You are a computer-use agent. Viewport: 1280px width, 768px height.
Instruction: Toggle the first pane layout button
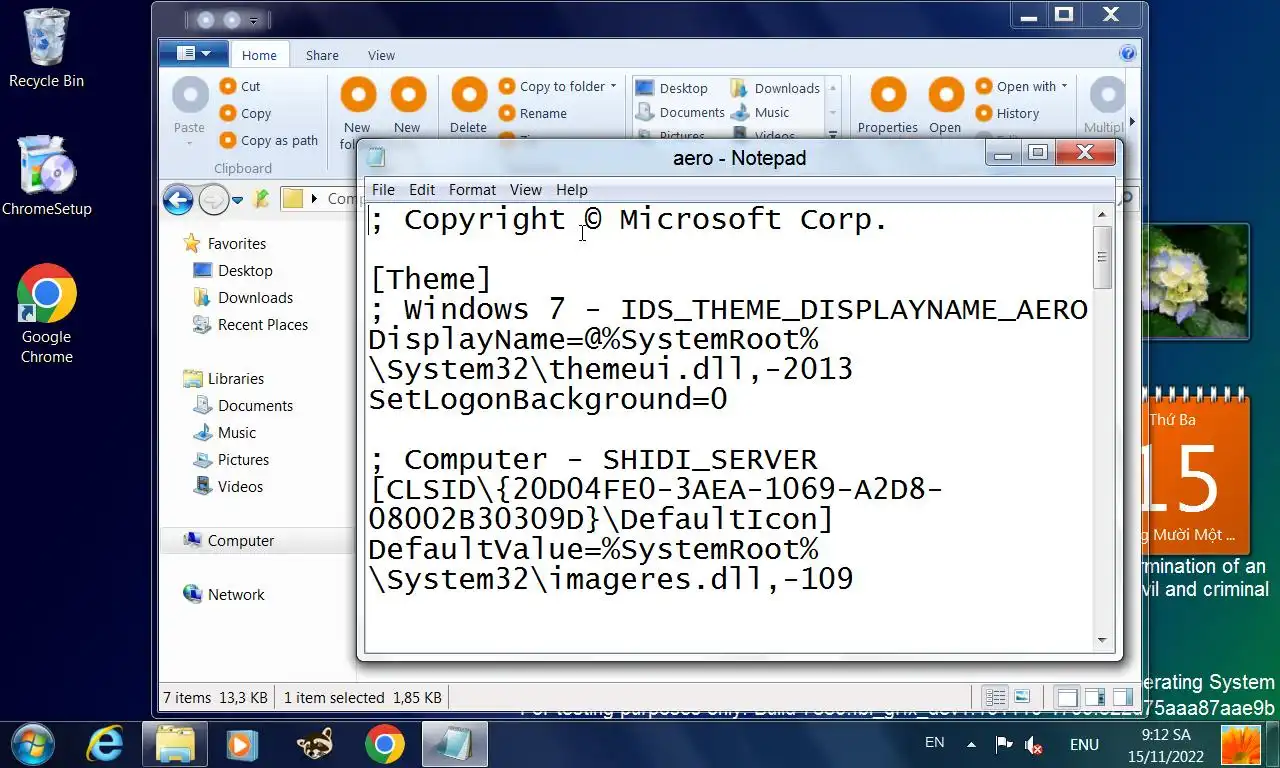(1067, 697)
